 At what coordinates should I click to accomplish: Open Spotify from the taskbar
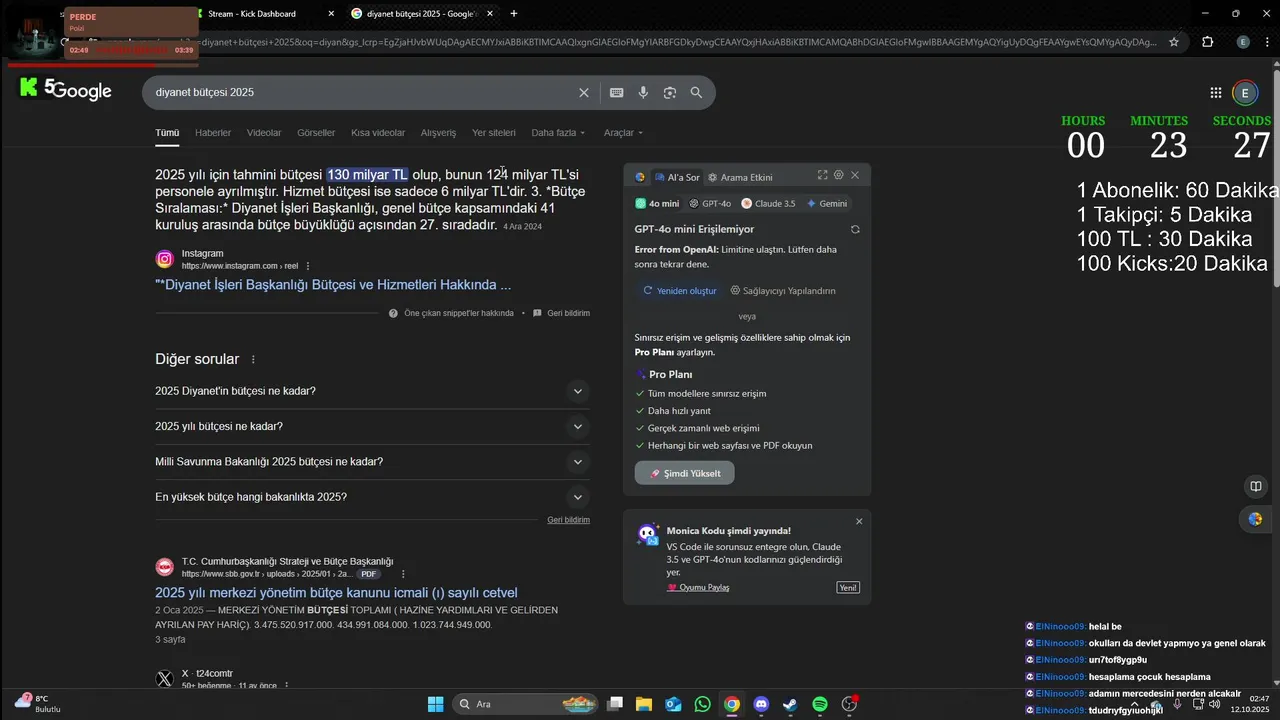(x=820, y=704)
